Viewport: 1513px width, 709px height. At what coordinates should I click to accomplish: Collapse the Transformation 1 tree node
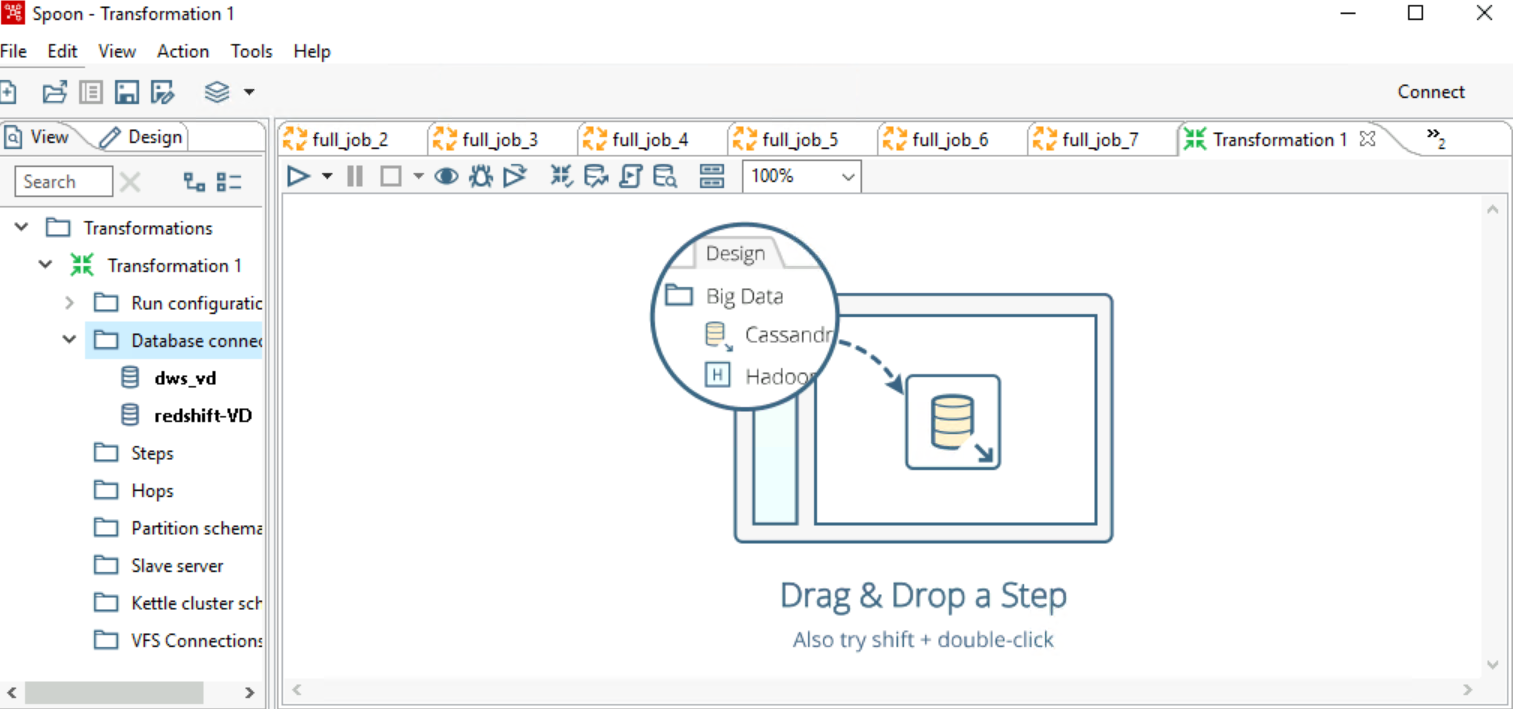point(45,265)
